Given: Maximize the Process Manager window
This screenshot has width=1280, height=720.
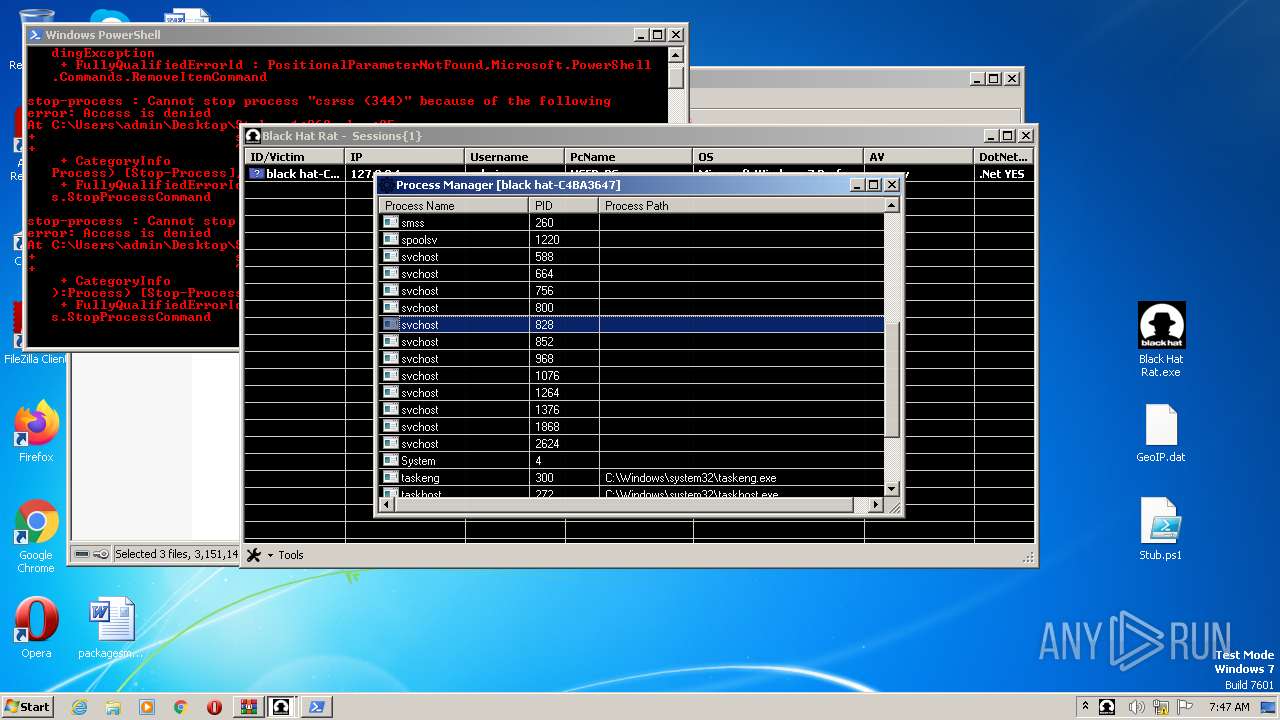Looking at the screenshot, I should 874,185.
